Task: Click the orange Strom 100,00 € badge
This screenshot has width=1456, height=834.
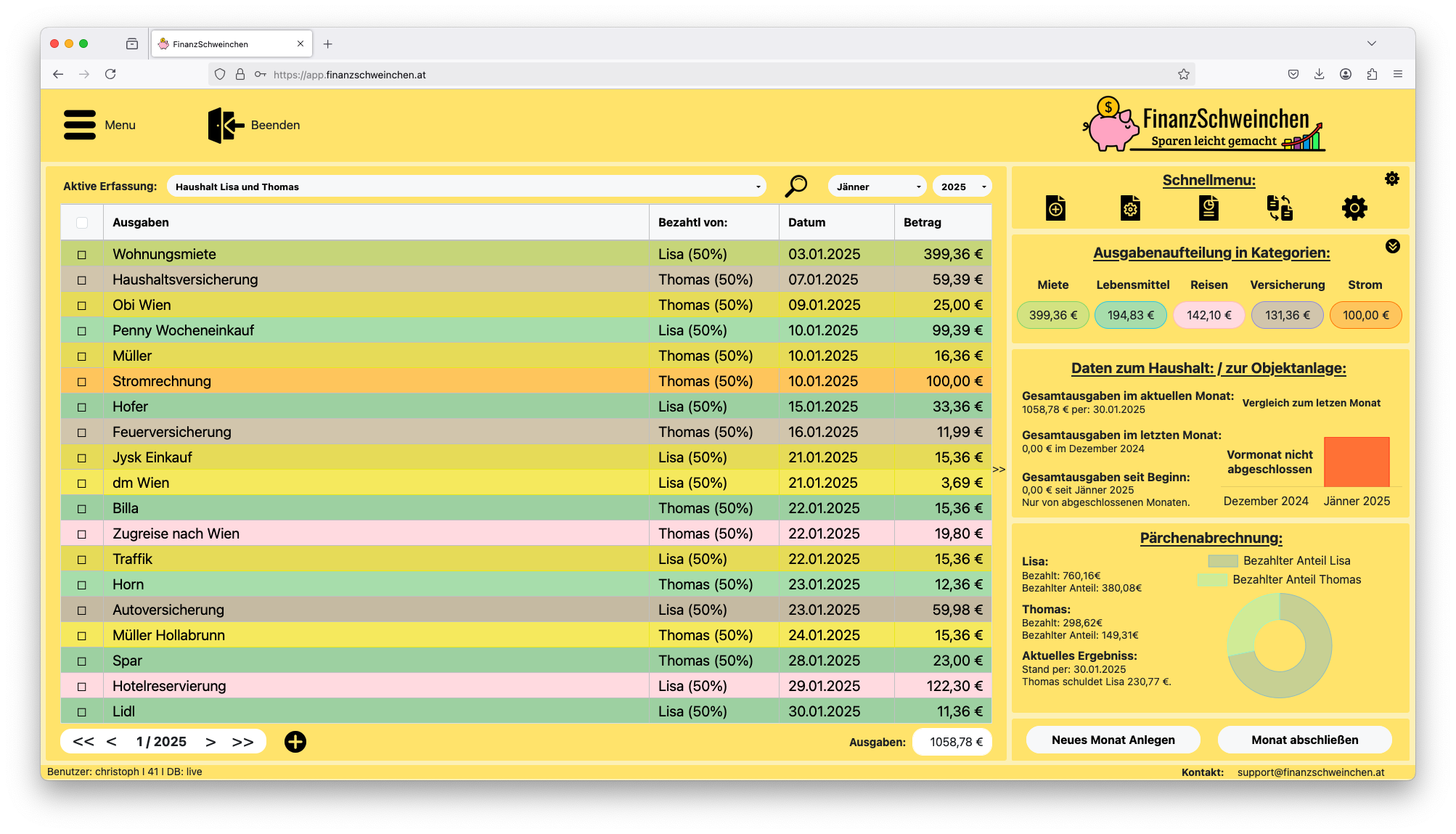Action: [x=1365, y=315]
